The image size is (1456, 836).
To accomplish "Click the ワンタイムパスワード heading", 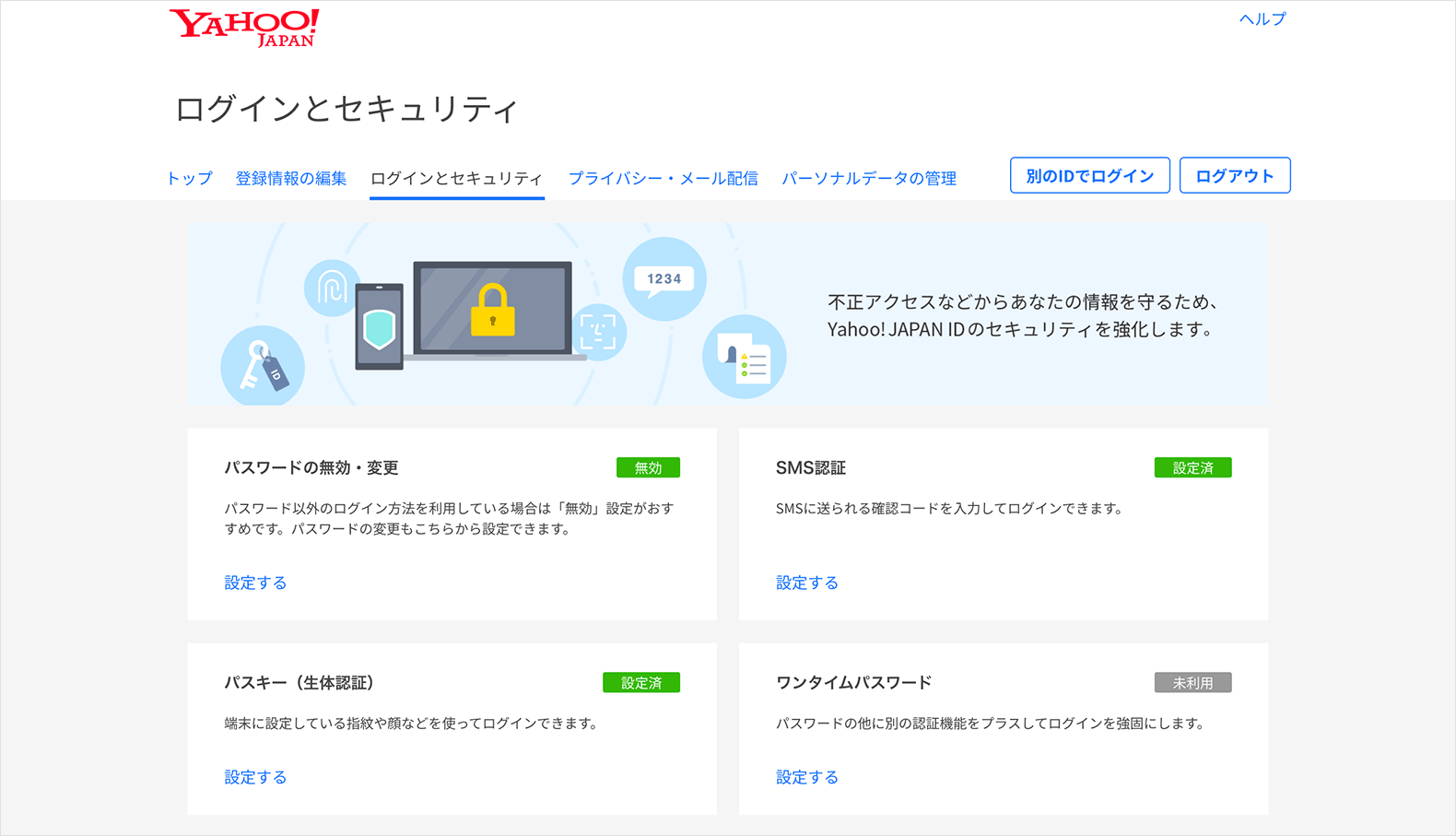I will tap(853, 682).
